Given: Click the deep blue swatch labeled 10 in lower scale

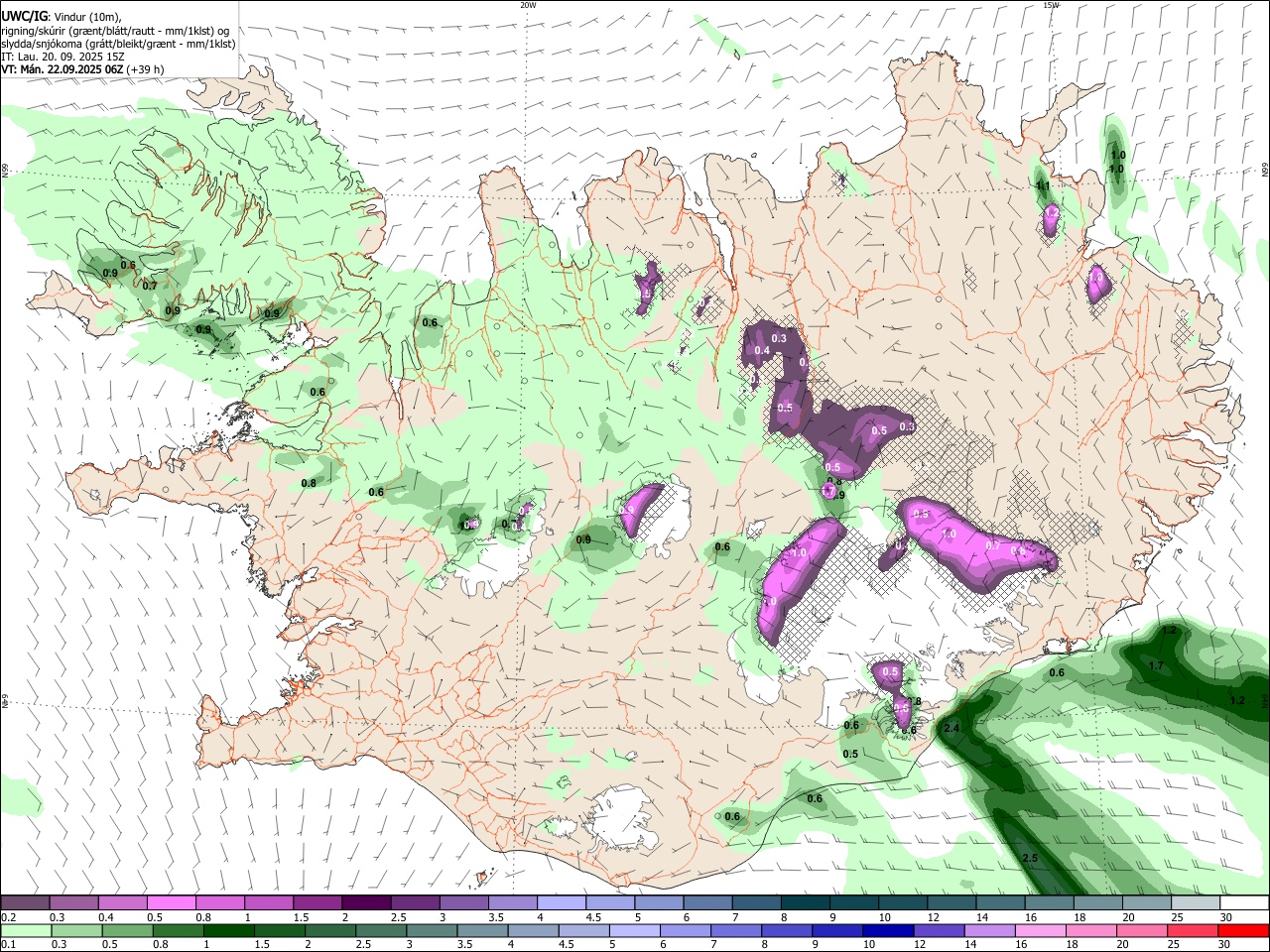Looking at the screenshot, I should pyautogui.click(x=888, y=930).
